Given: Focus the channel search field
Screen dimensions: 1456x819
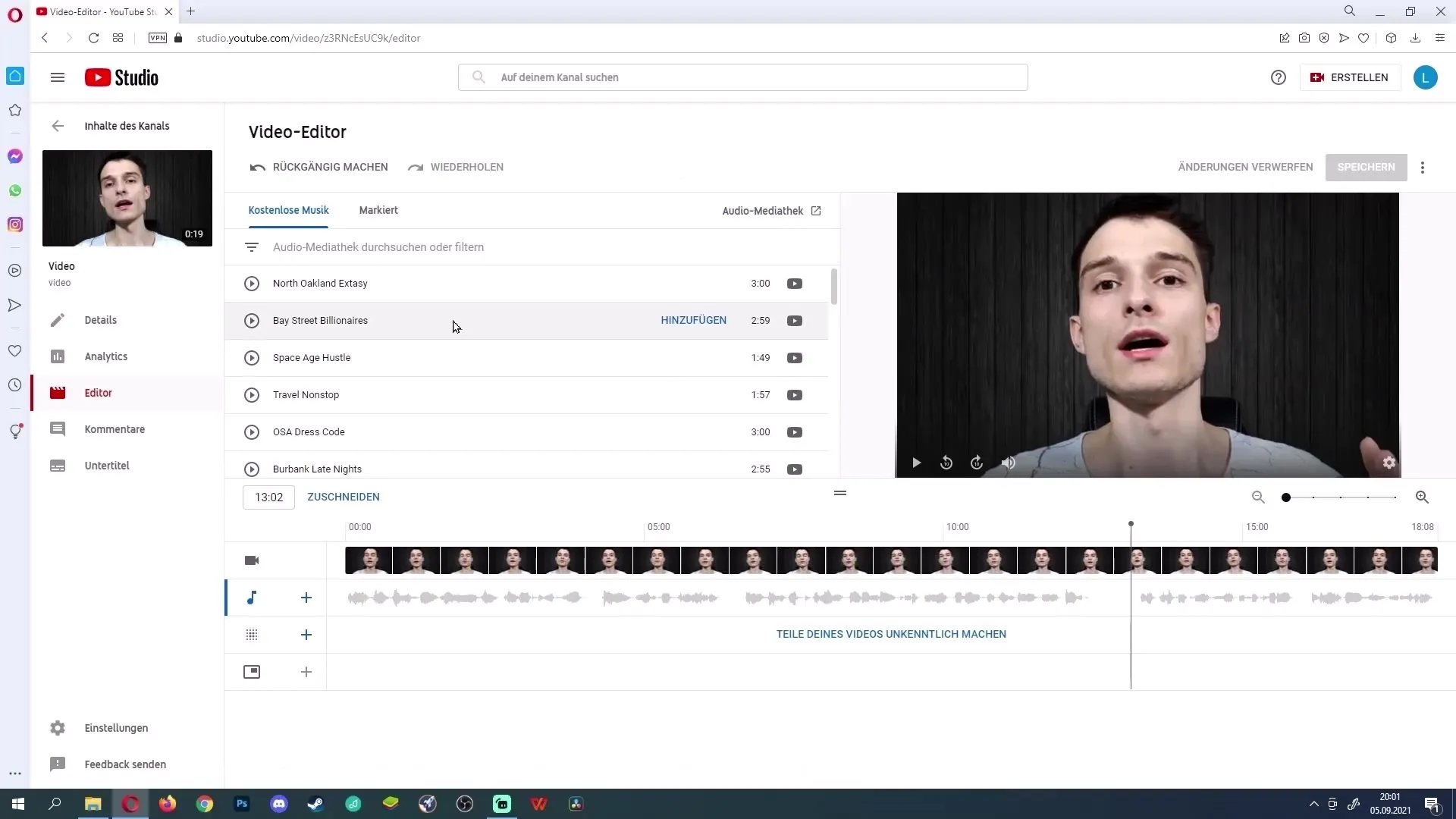Looking at the screenshot, I should (743, 77).
